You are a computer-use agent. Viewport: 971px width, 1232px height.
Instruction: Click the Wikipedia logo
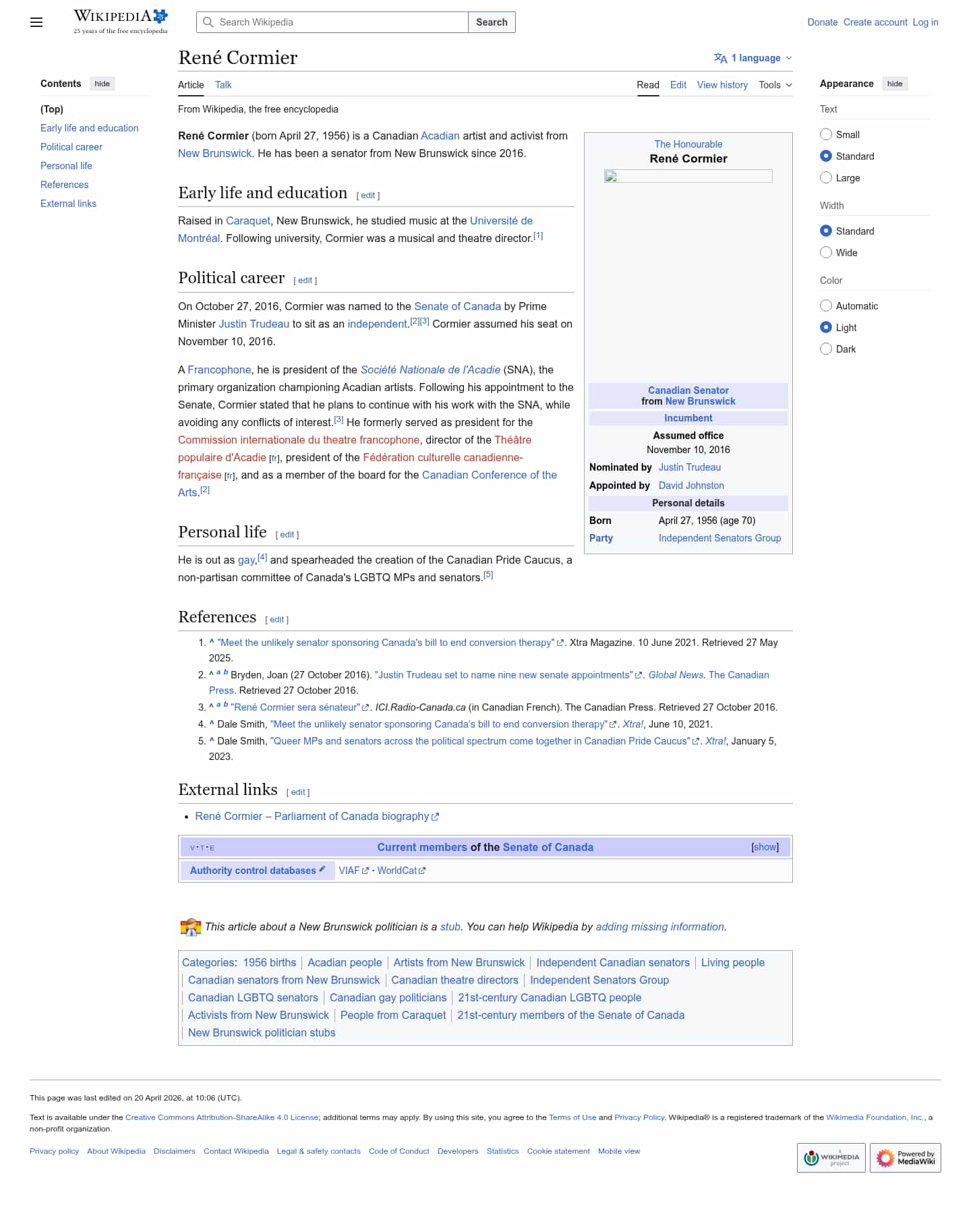click(121, 22)
